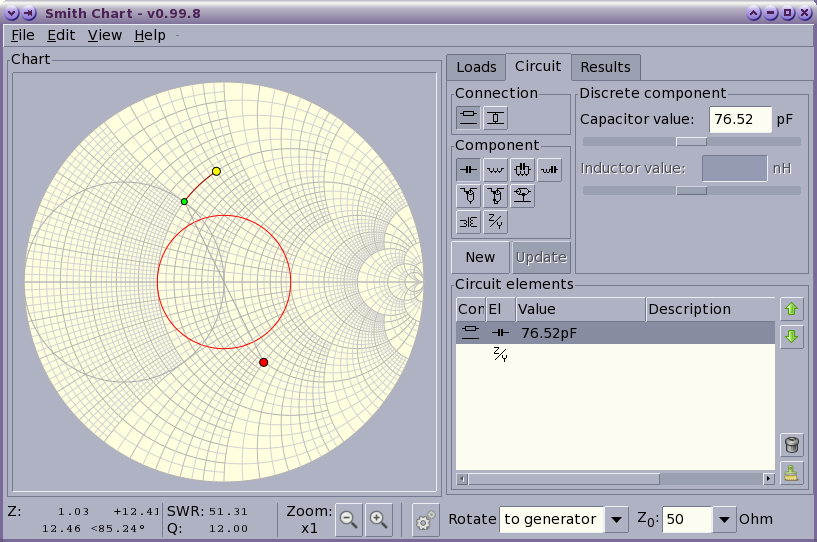Viewport: 817px width, 542px height.
Task: Switch to the Results tab
Action: (605, 67)
